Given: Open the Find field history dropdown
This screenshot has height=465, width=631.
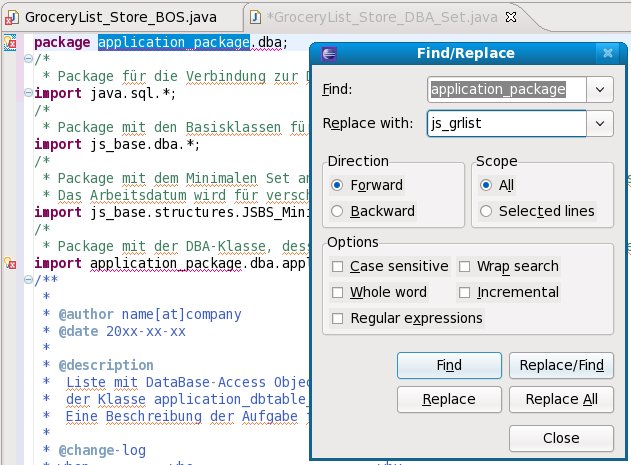Looking at the screenshot, I should click(600, 89).
